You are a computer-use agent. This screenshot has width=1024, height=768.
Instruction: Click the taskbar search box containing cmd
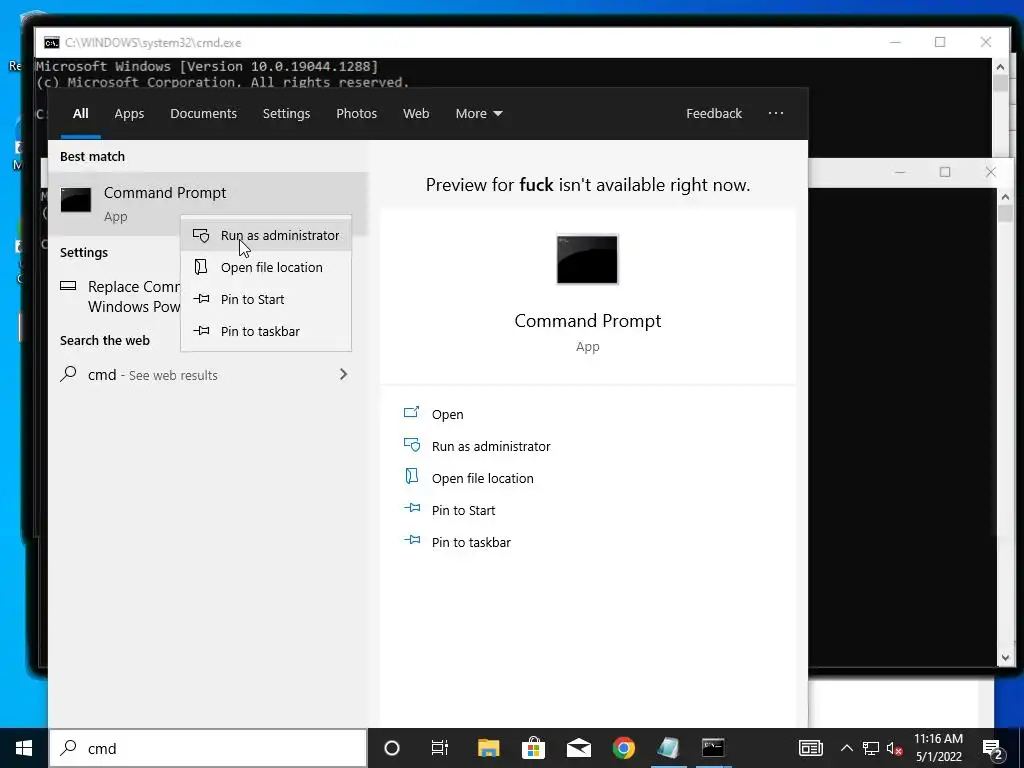(x=208, y=748)
